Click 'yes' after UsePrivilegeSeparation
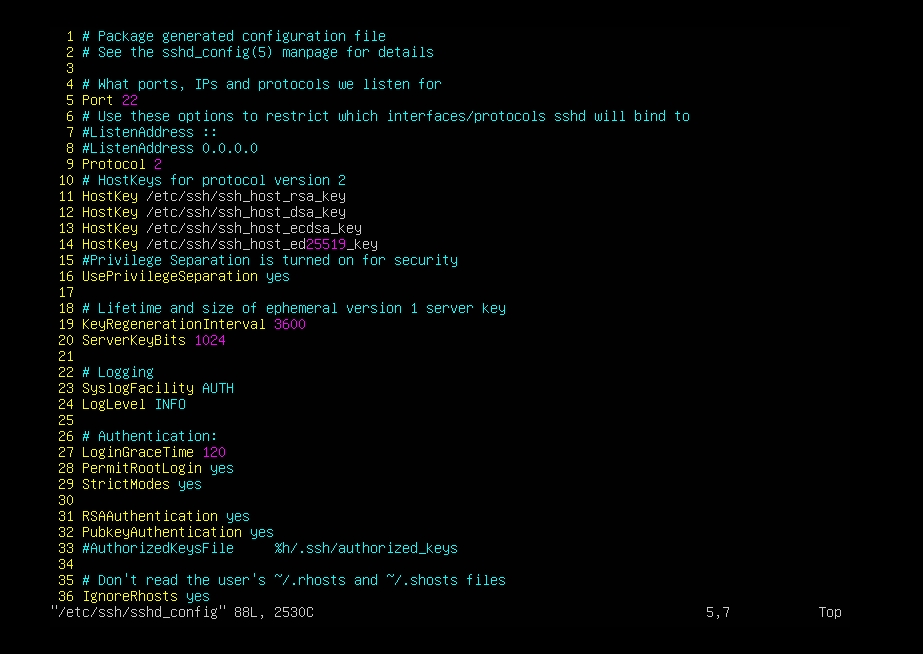The height and width of the screenshot is (654, 923). pos(278,276)
